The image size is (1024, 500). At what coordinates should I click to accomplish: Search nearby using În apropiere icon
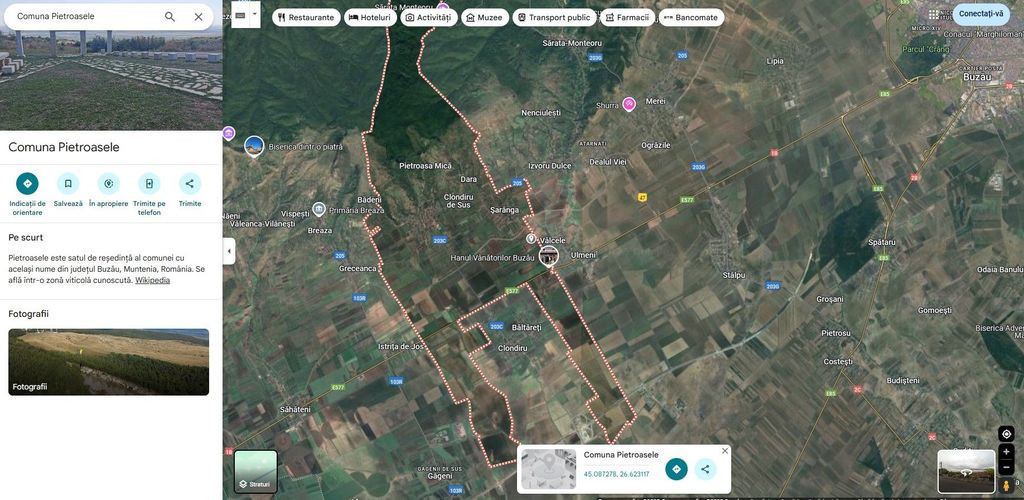[108, 184]
